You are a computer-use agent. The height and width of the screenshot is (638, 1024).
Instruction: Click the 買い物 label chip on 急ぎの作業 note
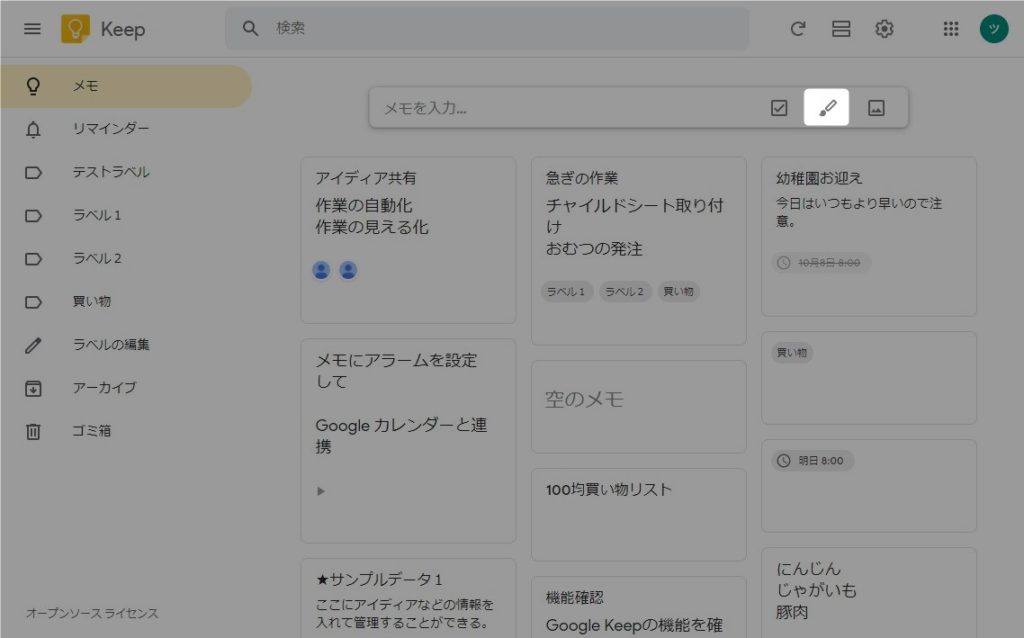point(679,292)
